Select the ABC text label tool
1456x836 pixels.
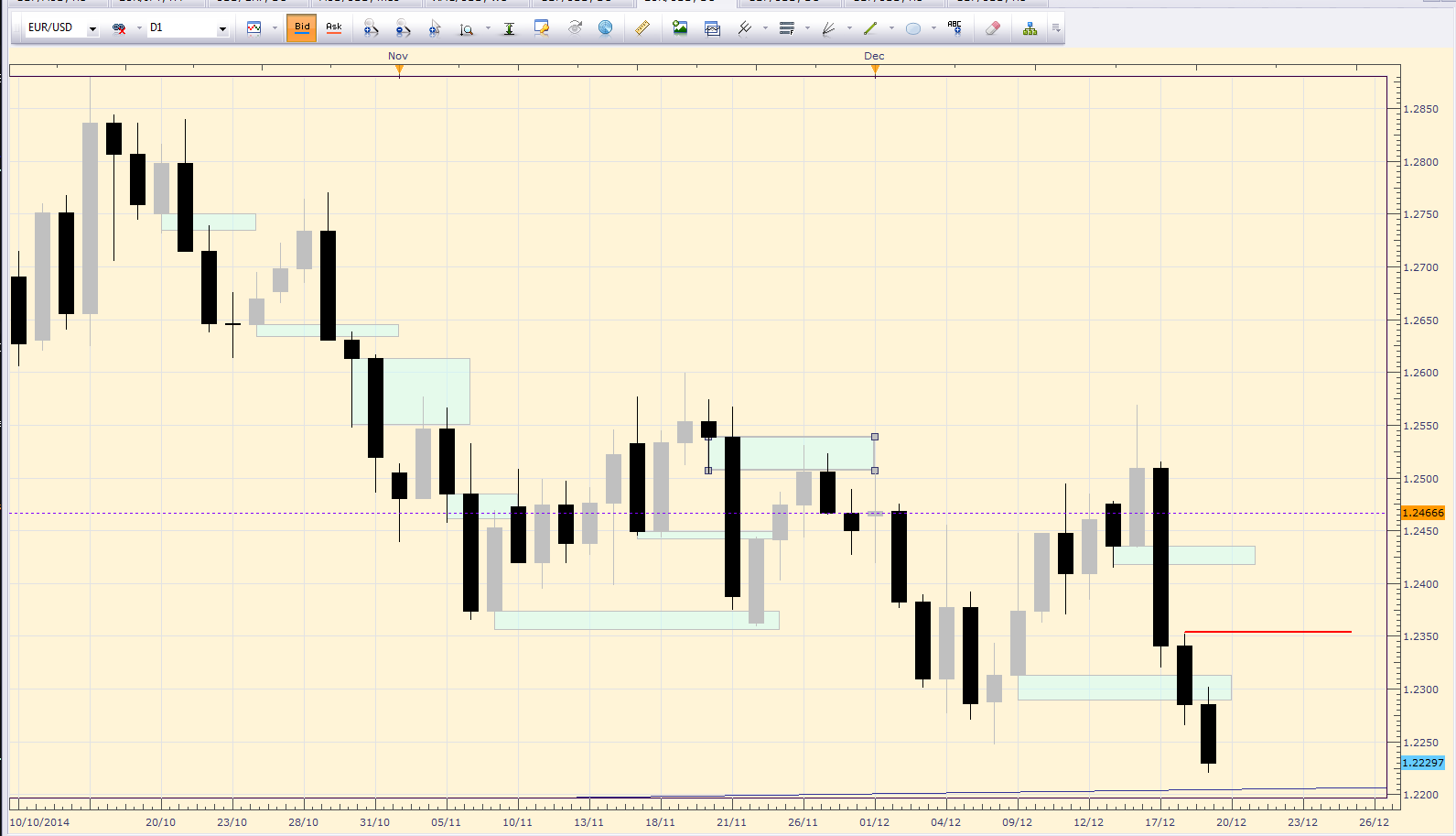tap(954, 28)
